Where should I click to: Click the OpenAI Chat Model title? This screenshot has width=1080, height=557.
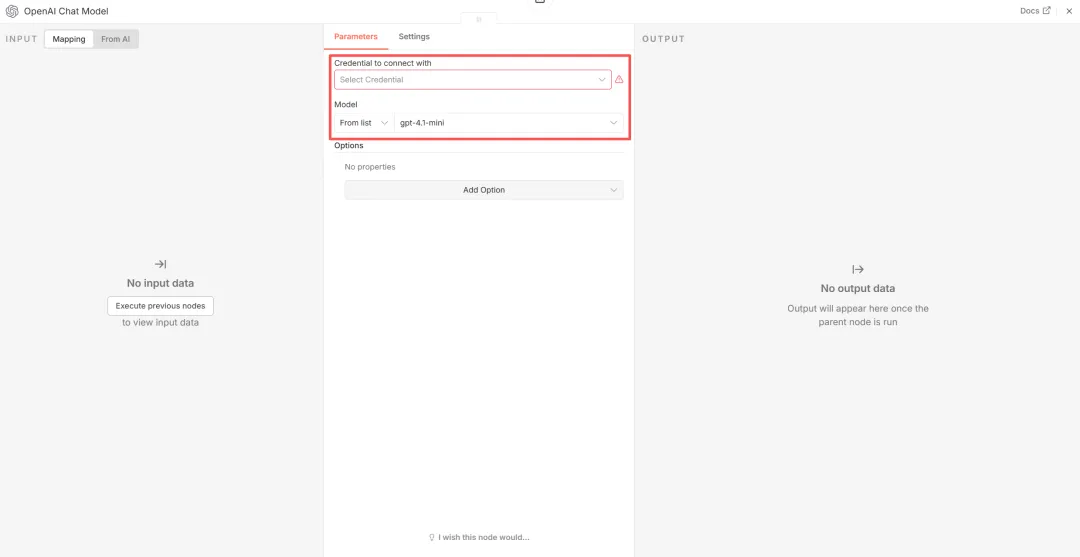pos(66,12)
